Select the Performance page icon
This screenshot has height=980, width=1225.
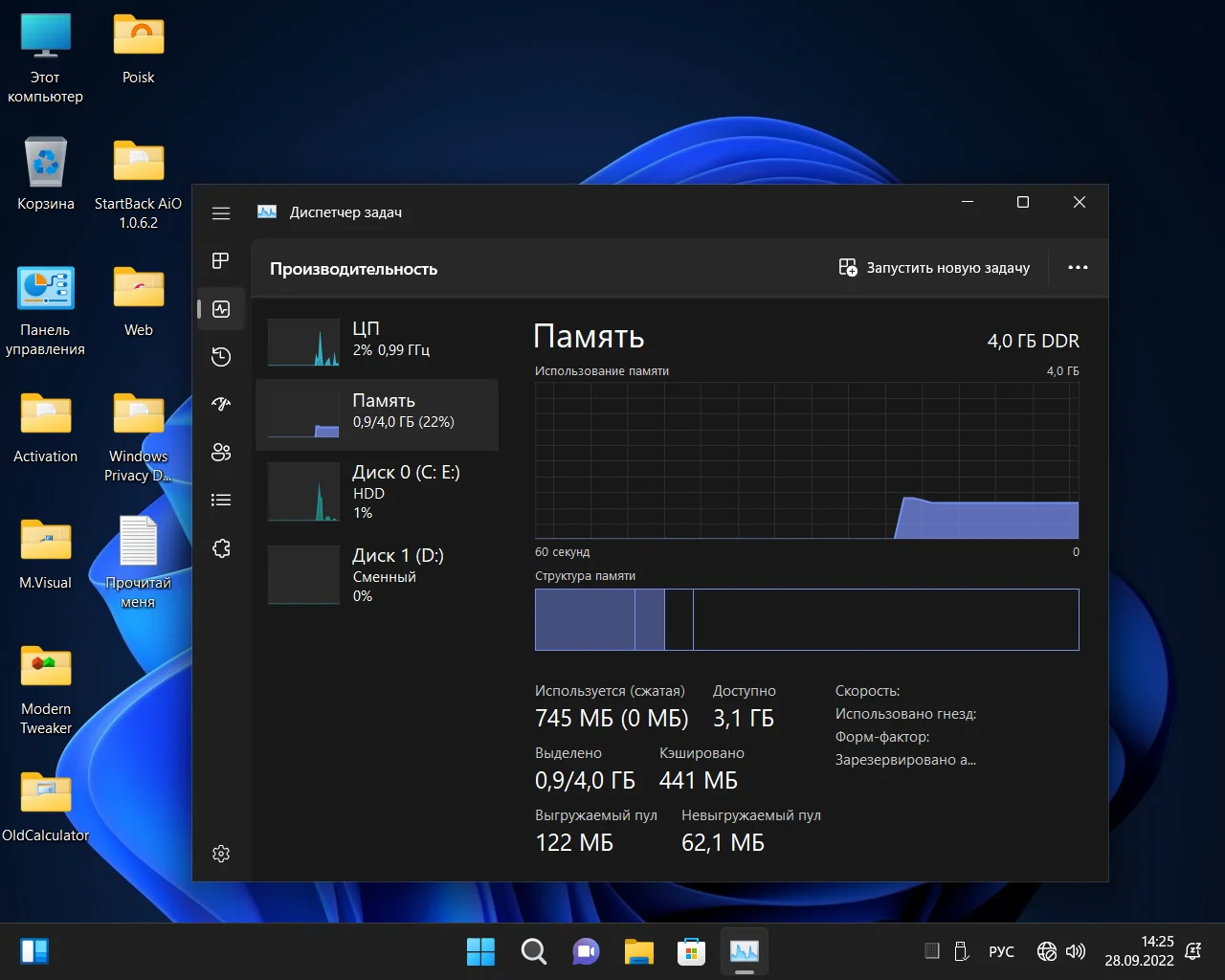[221, 309]
